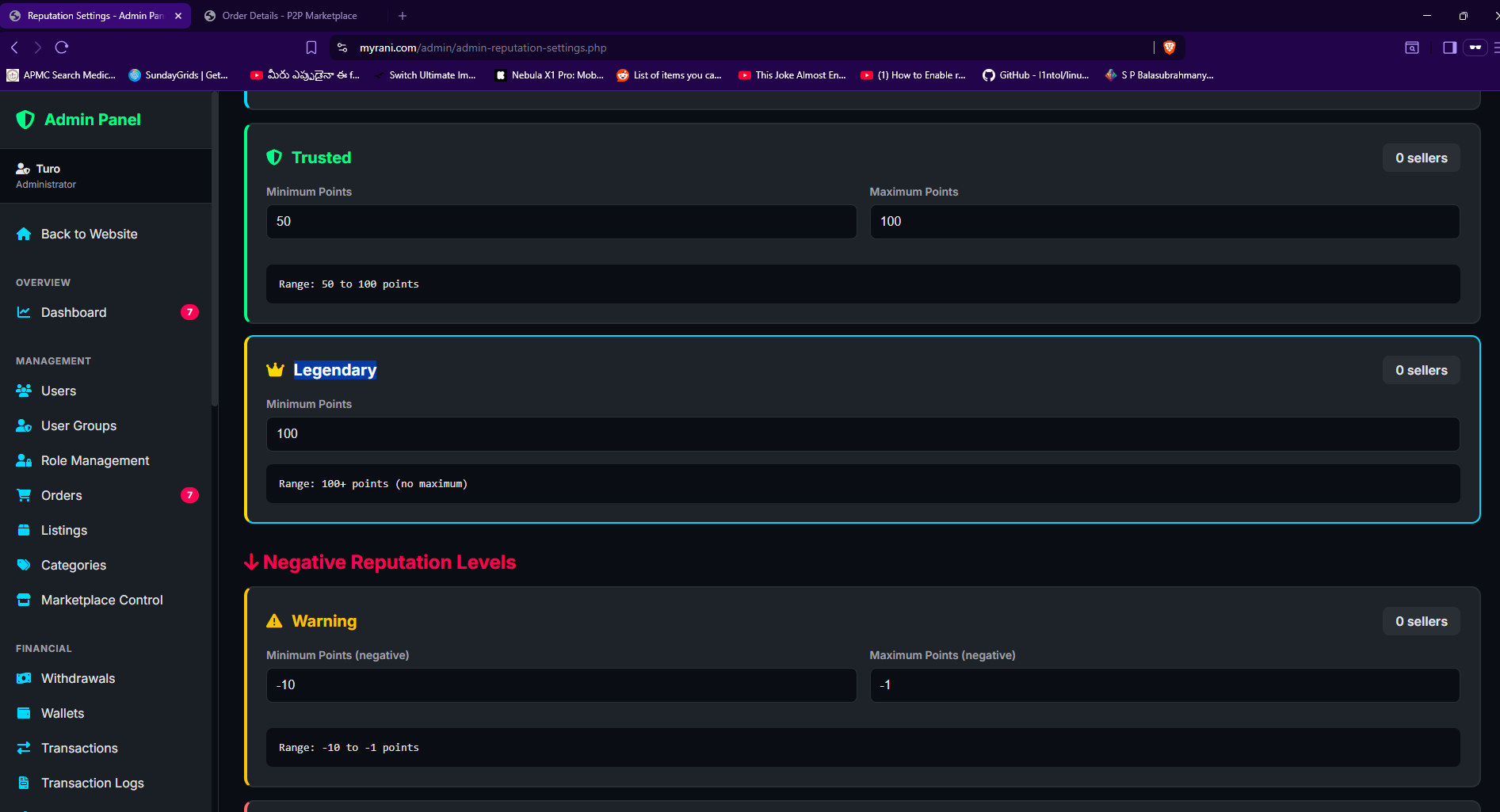Viewport: 1500px width, 812px height.
Task: Click the Legendary crown icon
Action: point(275,370)
